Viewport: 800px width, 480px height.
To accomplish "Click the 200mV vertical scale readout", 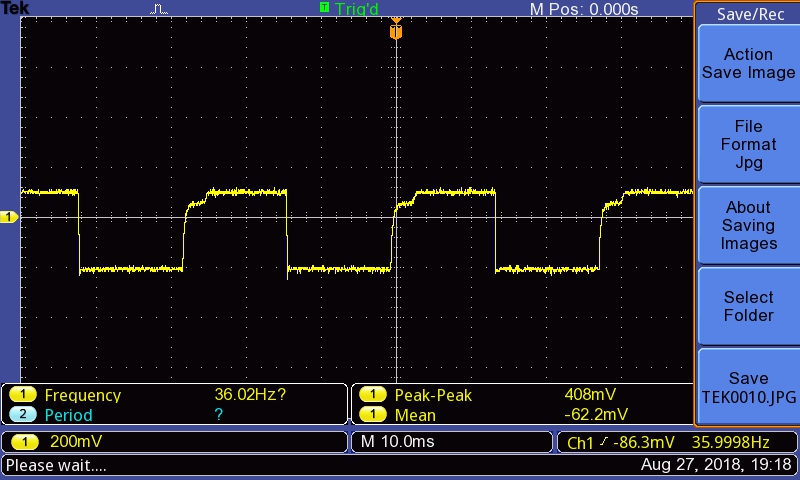I will pos(76,441).
